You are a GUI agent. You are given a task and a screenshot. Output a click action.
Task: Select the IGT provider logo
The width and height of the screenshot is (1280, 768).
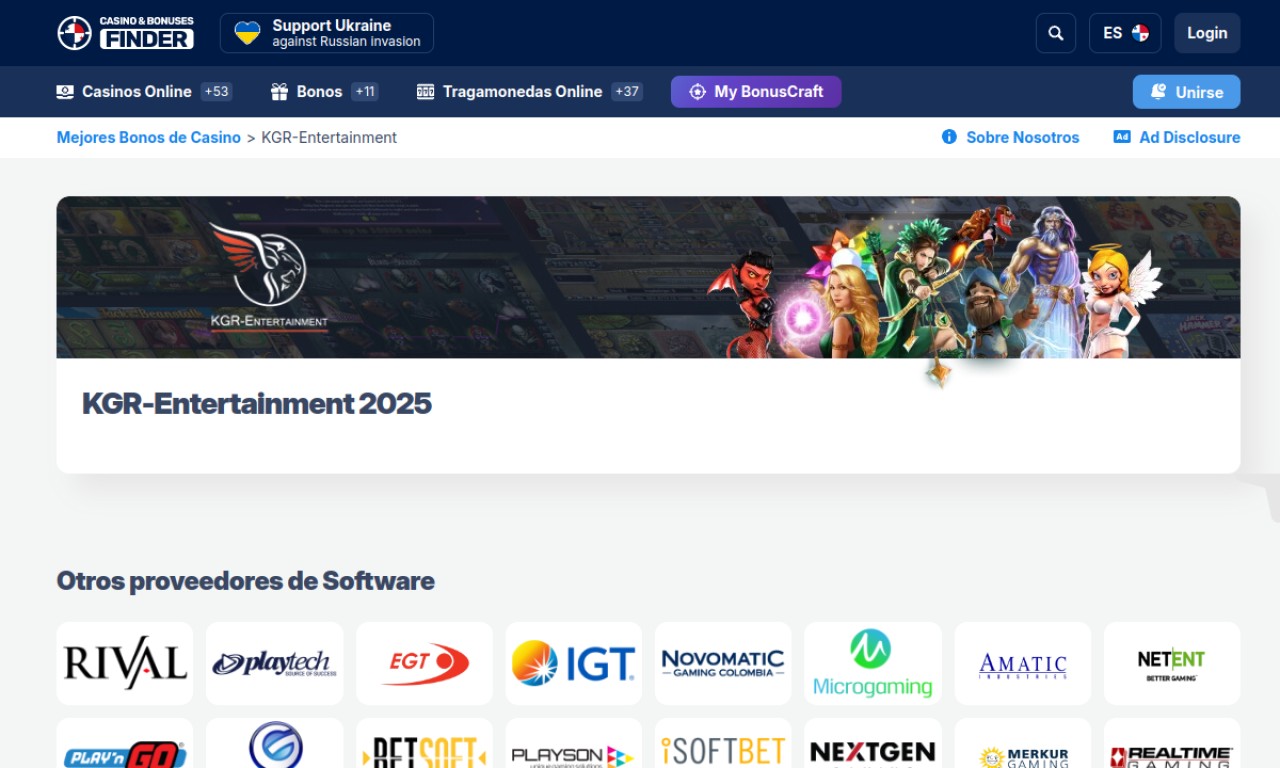[x=573, y=664]
